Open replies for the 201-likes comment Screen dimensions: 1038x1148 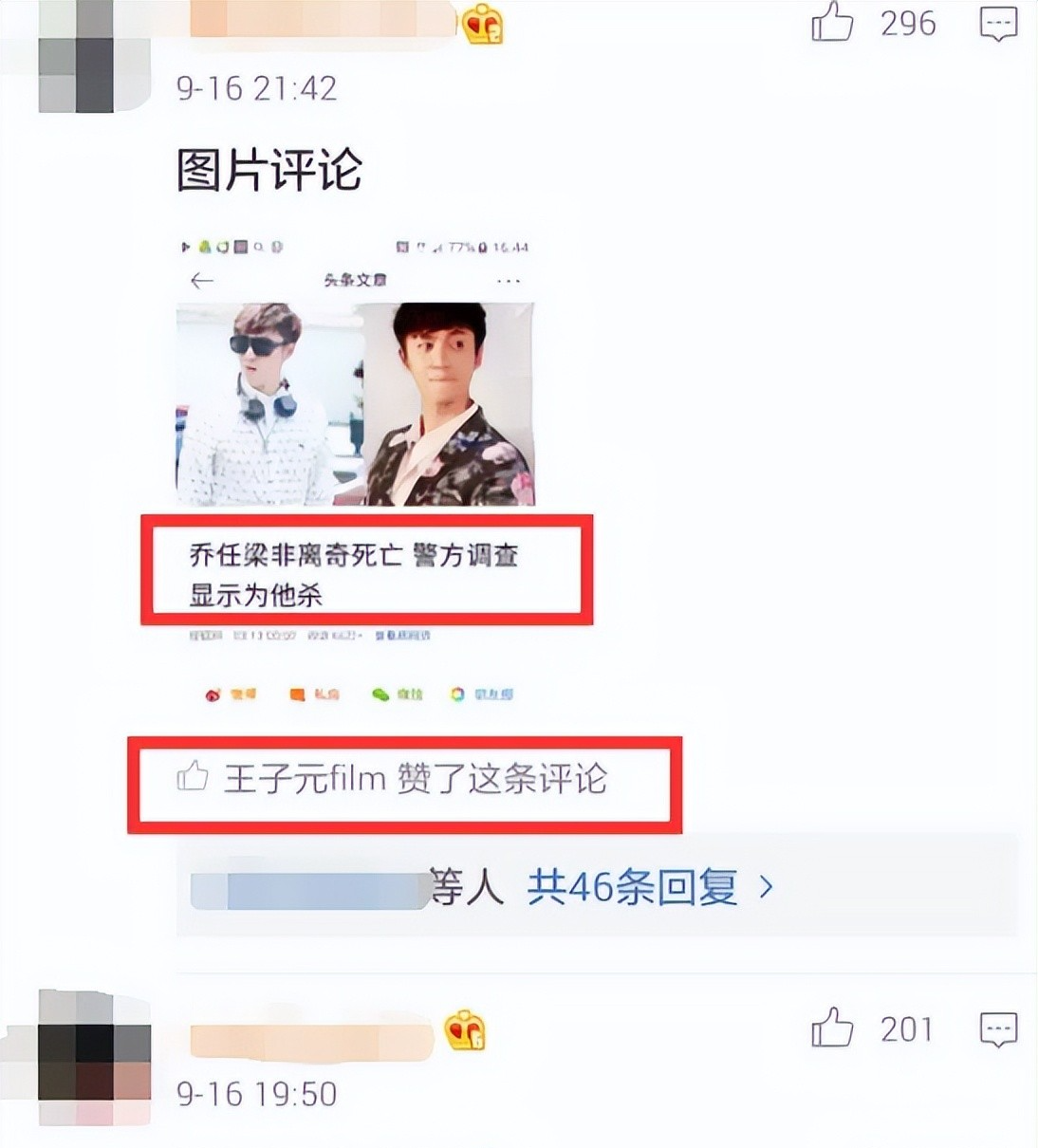998,1029
